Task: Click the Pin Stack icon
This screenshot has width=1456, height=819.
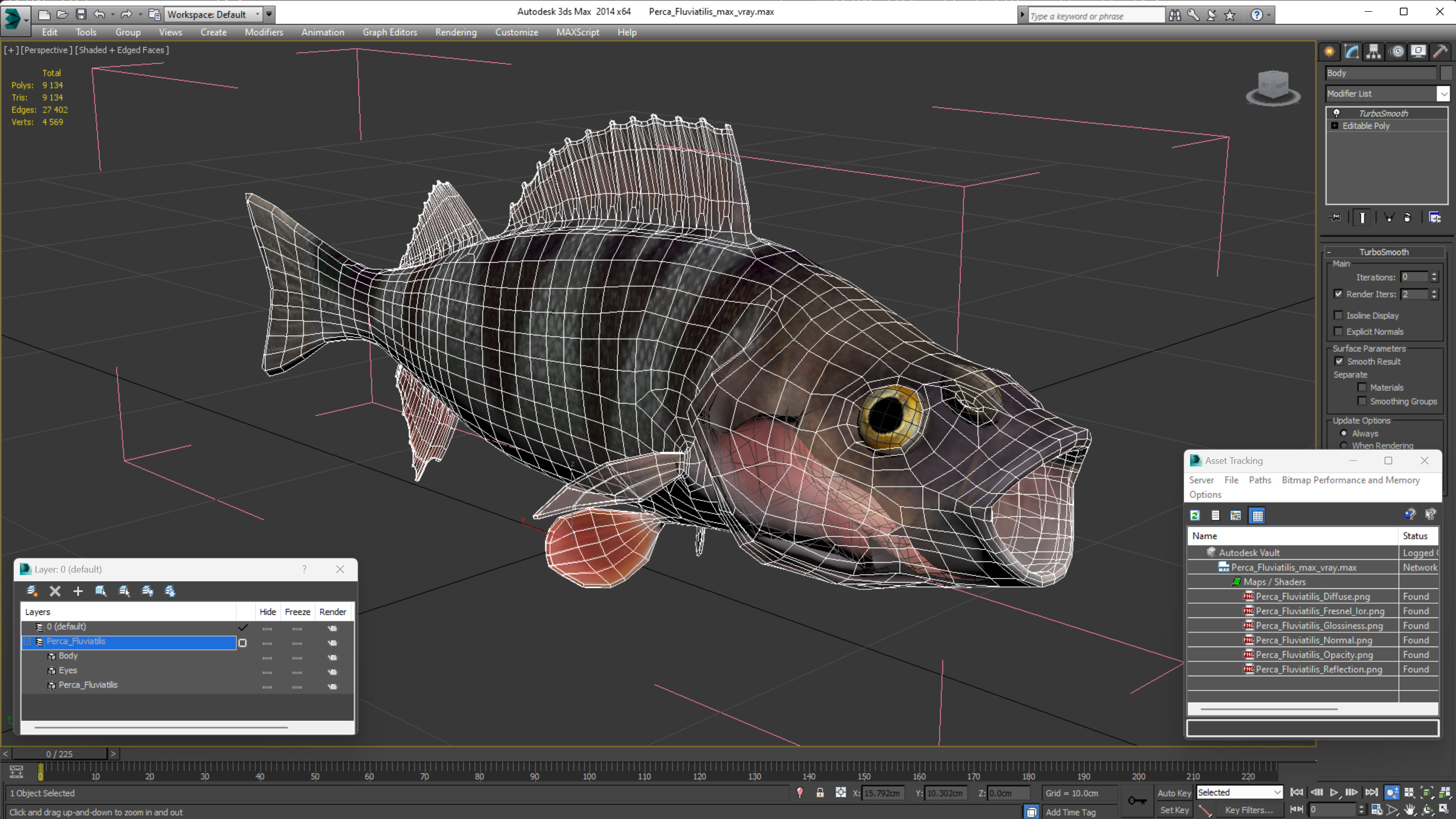Action: (1335, 217)
